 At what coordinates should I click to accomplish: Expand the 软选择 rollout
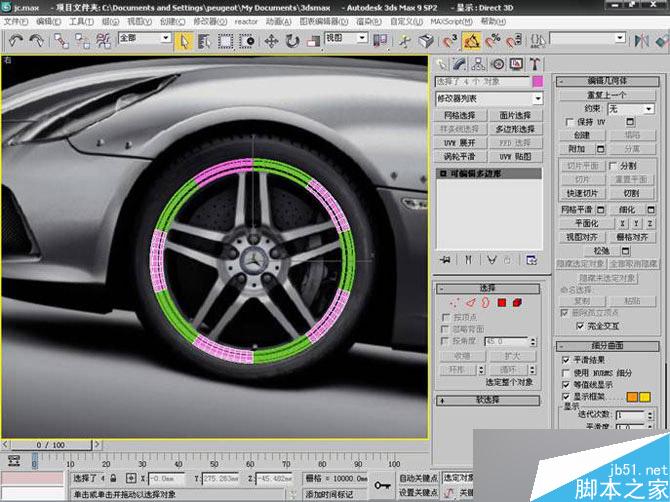click(488, 399)
